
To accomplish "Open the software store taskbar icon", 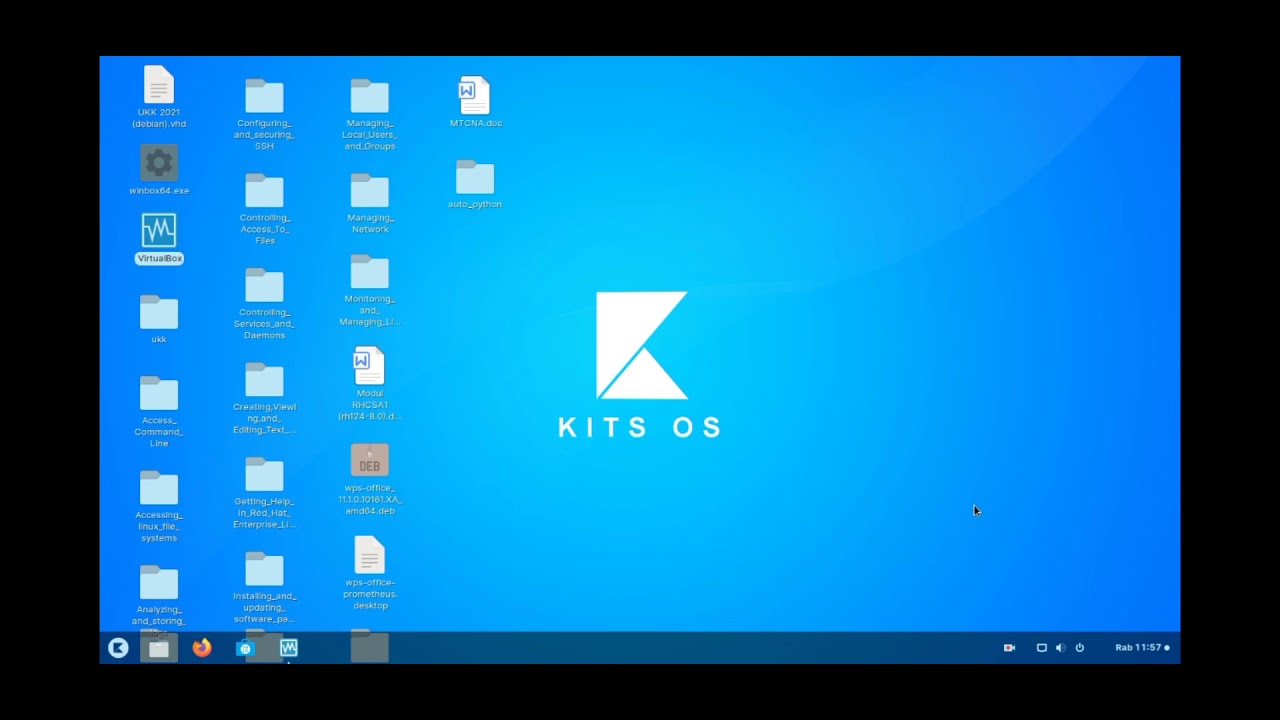I will (x=245, y=648).
